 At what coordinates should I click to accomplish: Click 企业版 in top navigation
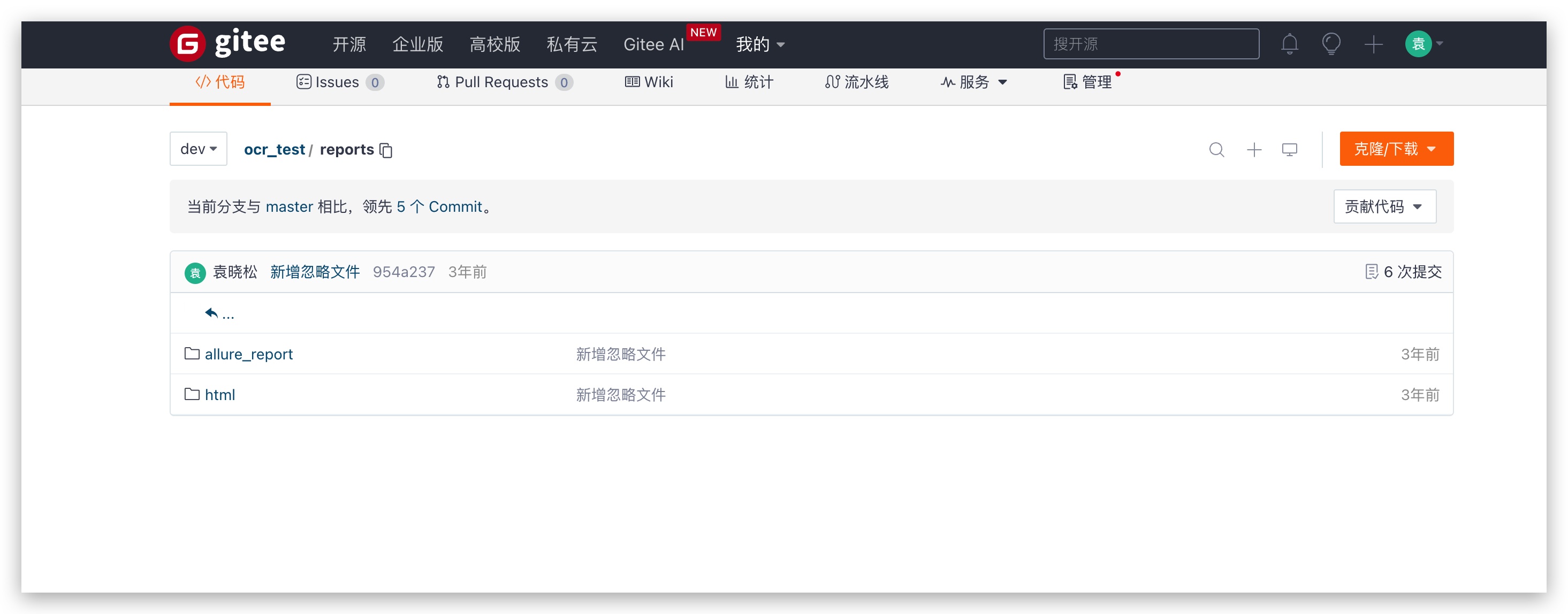click(x=417, y=44)
